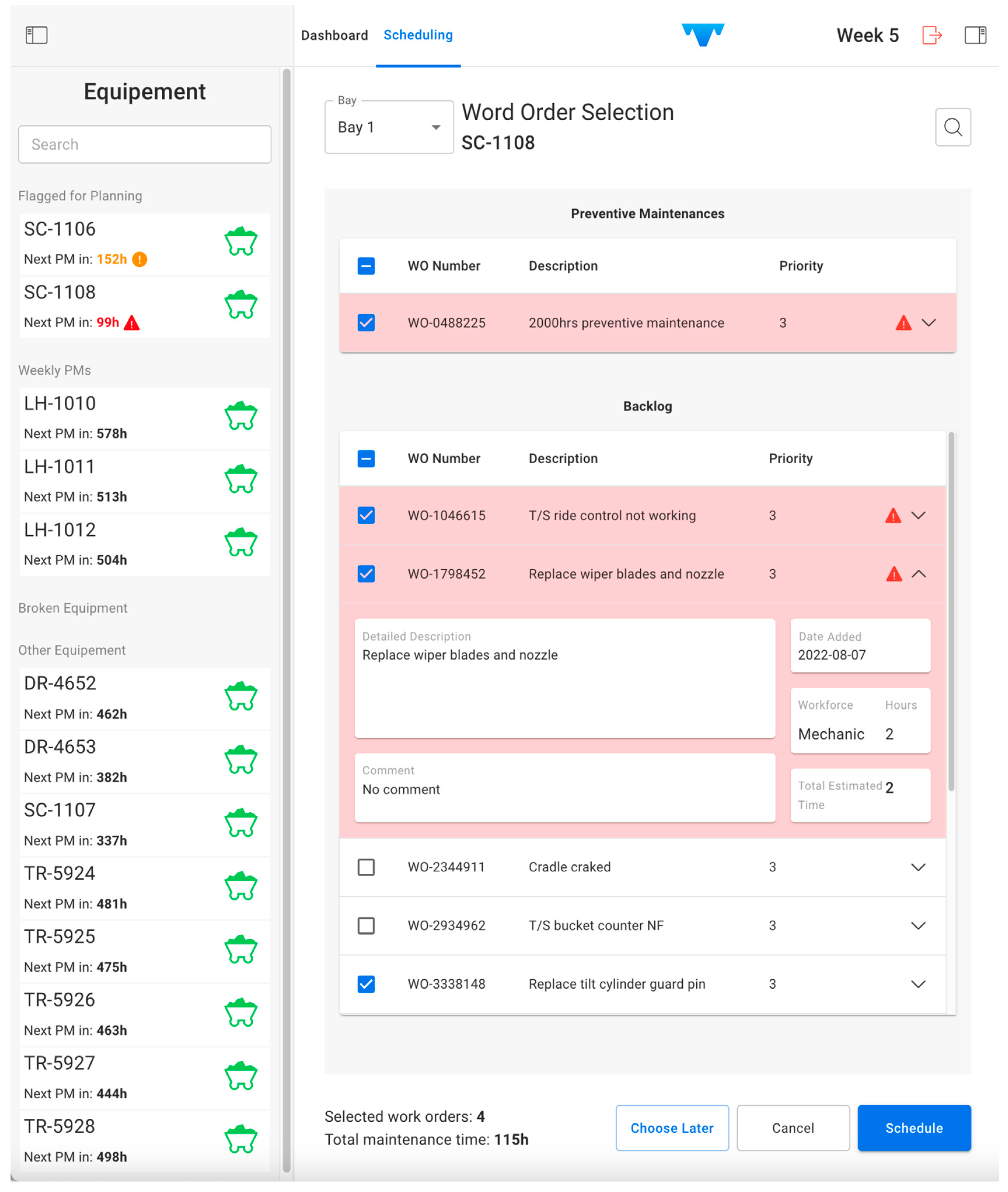Uncheck the WO-3338148 checkbox
This screenshot has width=1008, height=1192.
coord(366,984)
